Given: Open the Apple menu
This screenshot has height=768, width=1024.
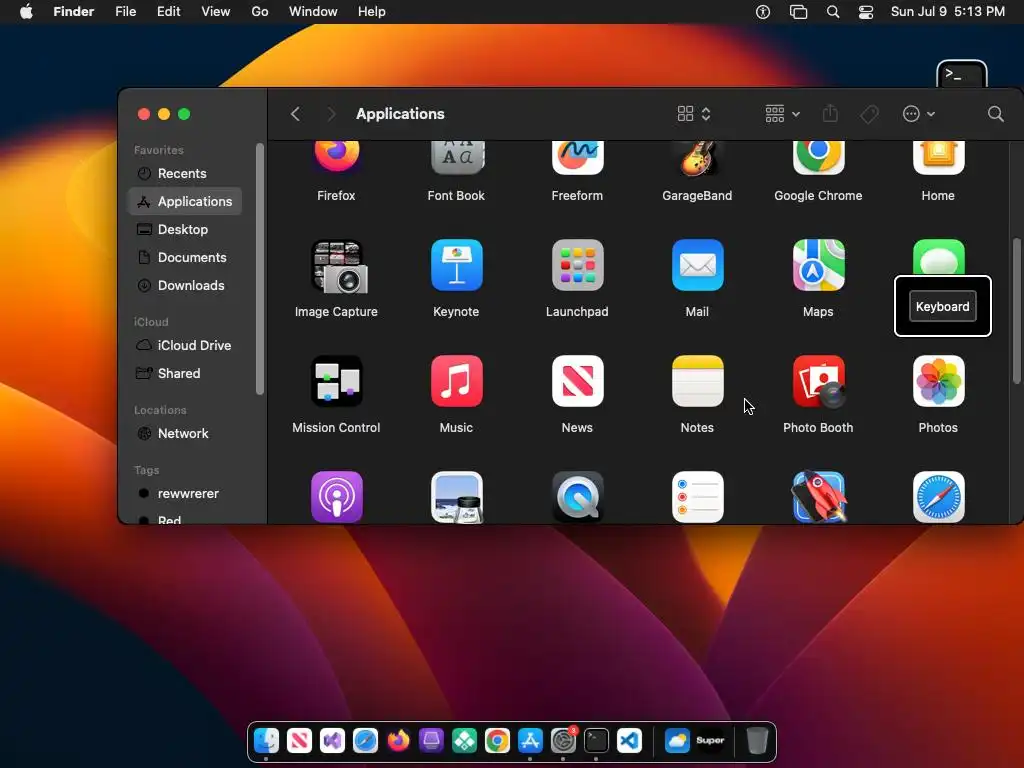Looking at the screenshot, I should (x=26, y=12).
